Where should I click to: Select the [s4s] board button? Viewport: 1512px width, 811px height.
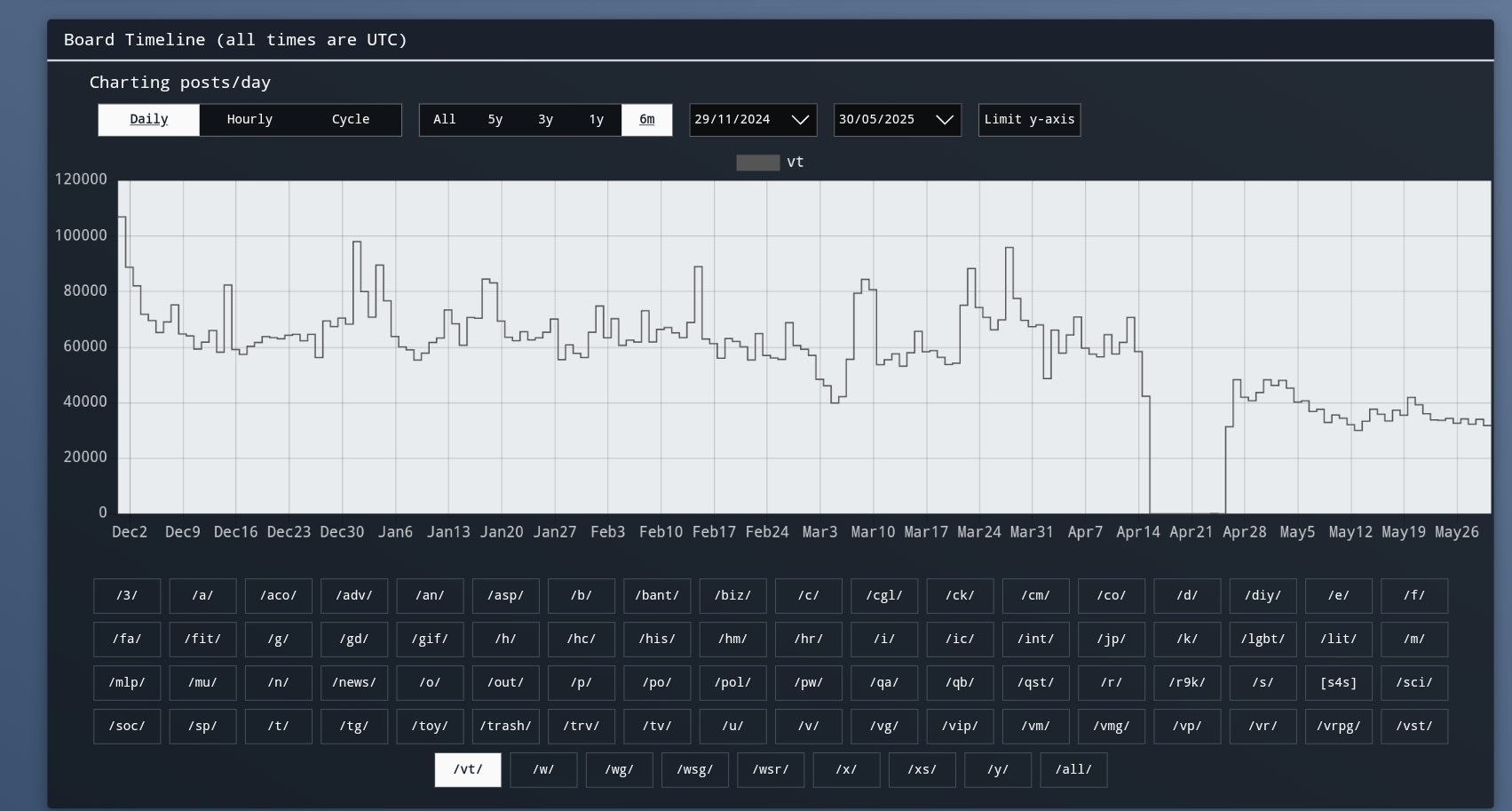coord(1338,683)
